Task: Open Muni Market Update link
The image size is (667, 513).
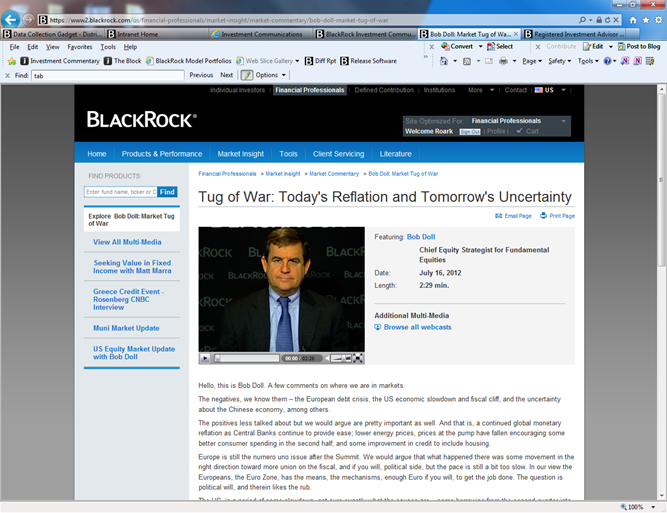Action: pyautogui.click(x=126, y=328)
